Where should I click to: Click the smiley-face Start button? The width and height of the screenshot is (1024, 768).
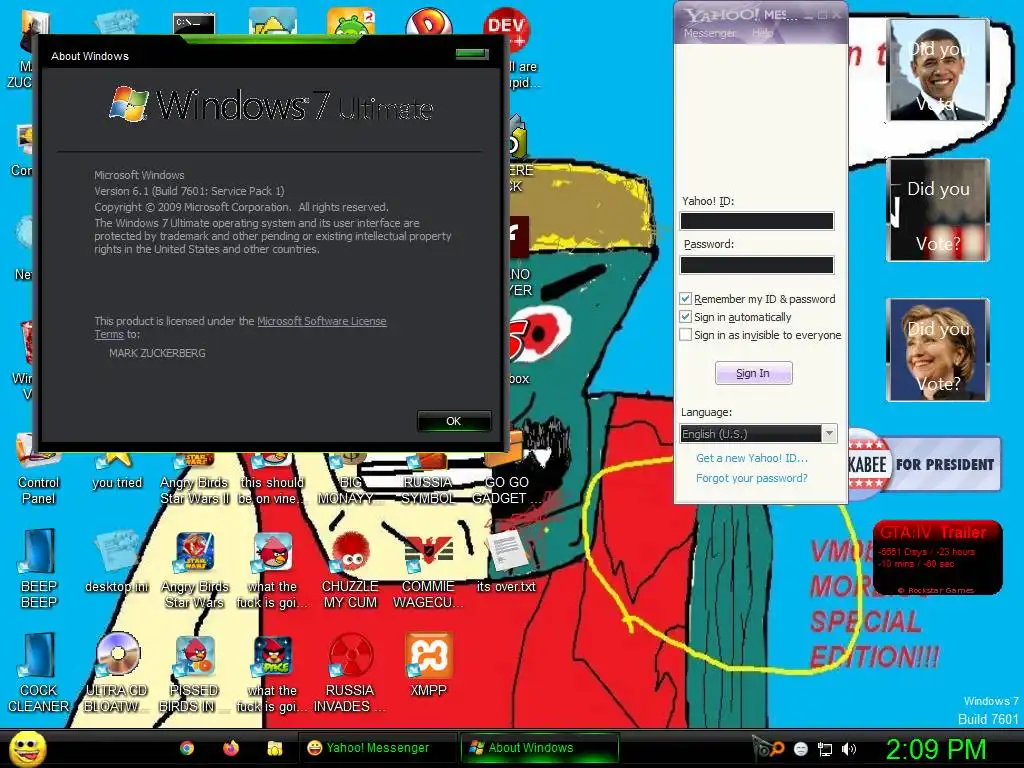click(27, 748)
